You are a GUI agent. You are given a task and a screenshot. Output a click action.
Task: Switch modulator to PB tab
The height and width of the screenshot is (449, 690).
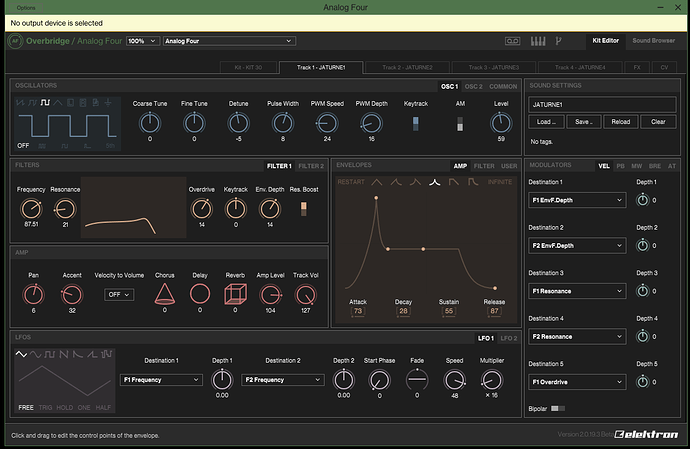pyautogui.click(x=620, y=166)
